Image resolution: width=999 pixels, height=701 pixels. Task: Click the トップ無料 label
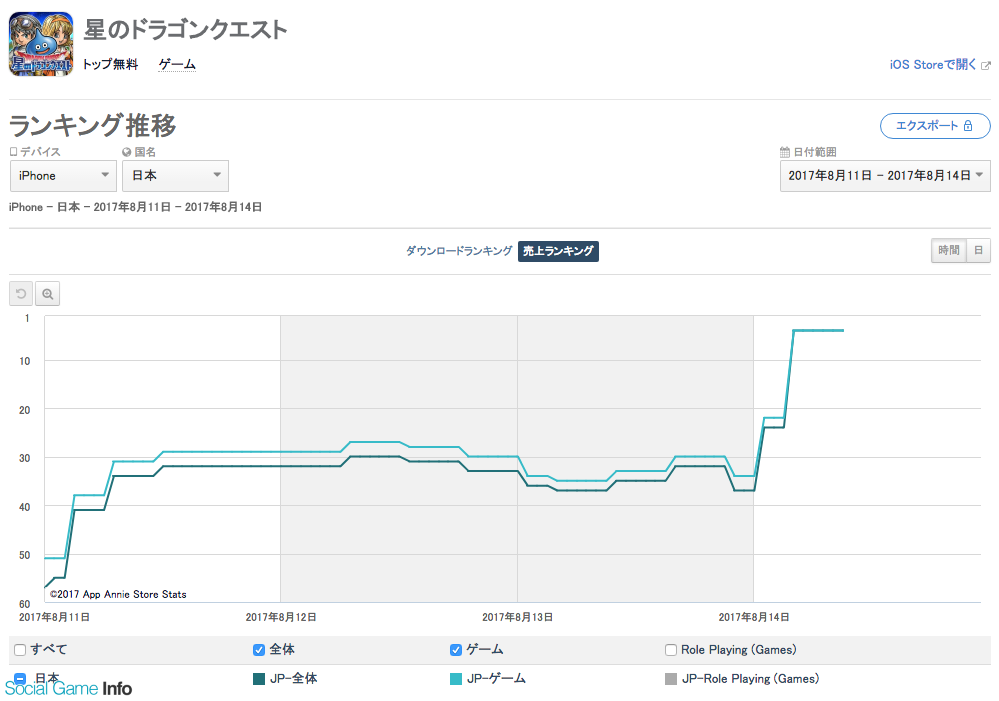110,64
